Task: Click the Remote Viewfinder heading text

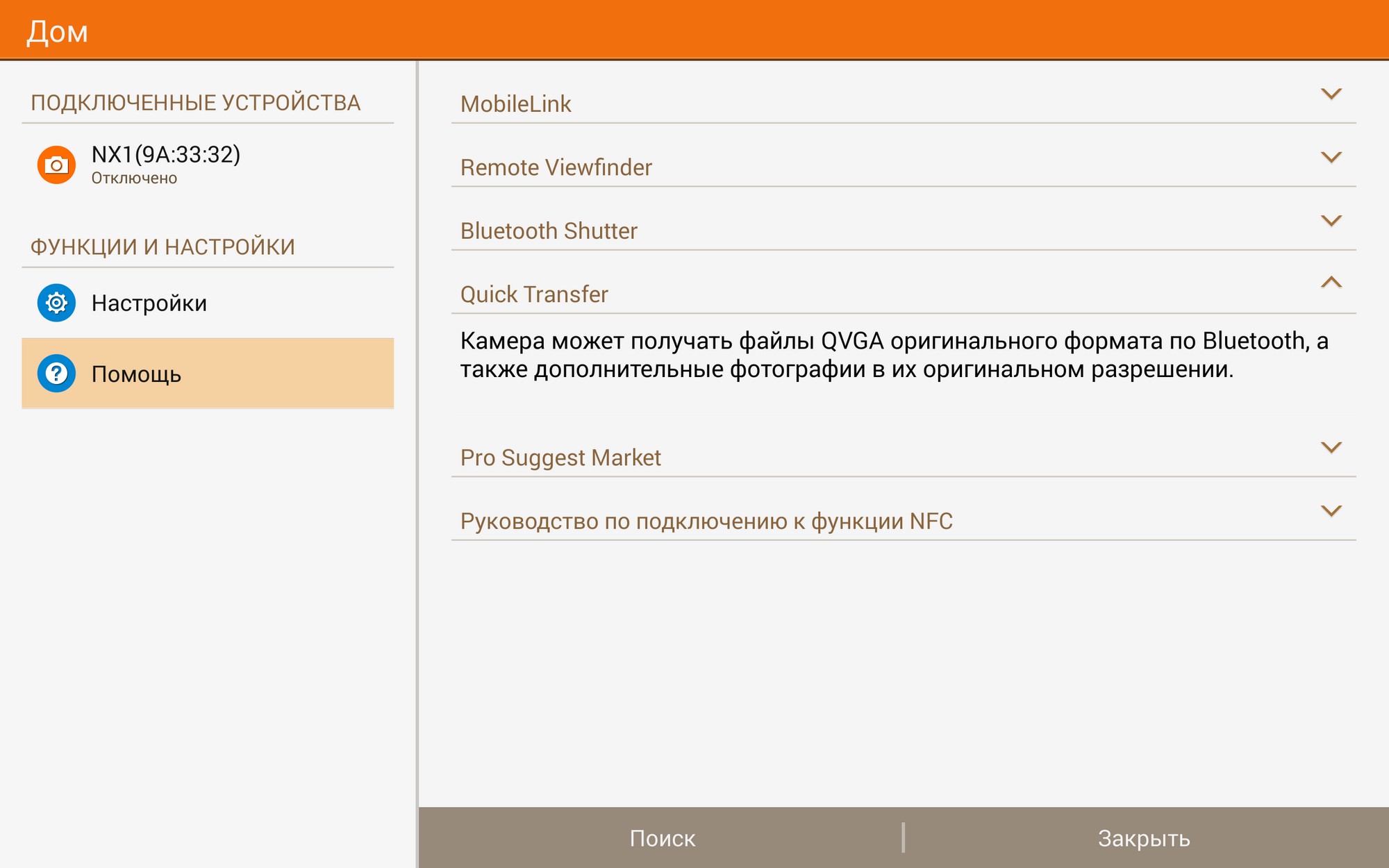Action: tap(556, 167)
